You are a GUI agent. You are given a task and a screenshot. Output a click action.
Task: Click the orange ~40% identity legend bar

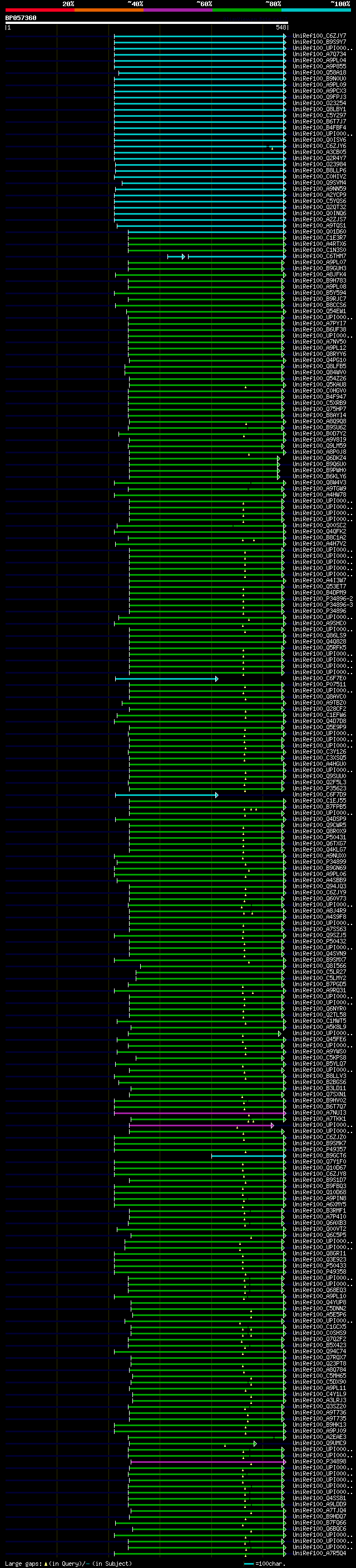[x=109, y=10]
